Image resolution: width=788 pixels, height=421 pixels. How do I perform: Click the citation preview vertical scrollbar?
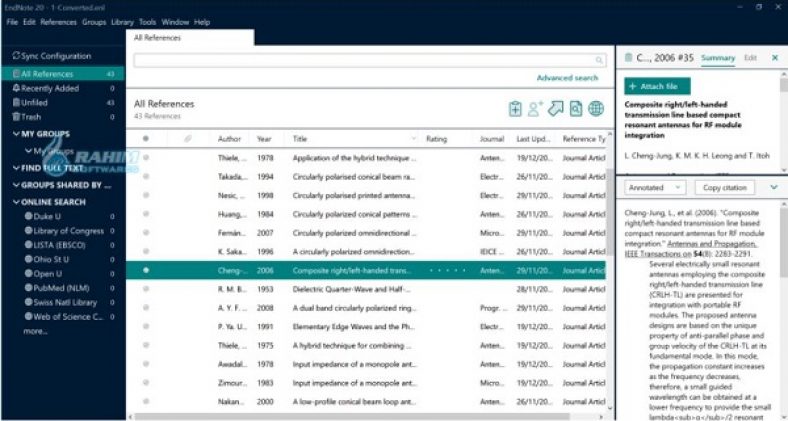[783, 241]
